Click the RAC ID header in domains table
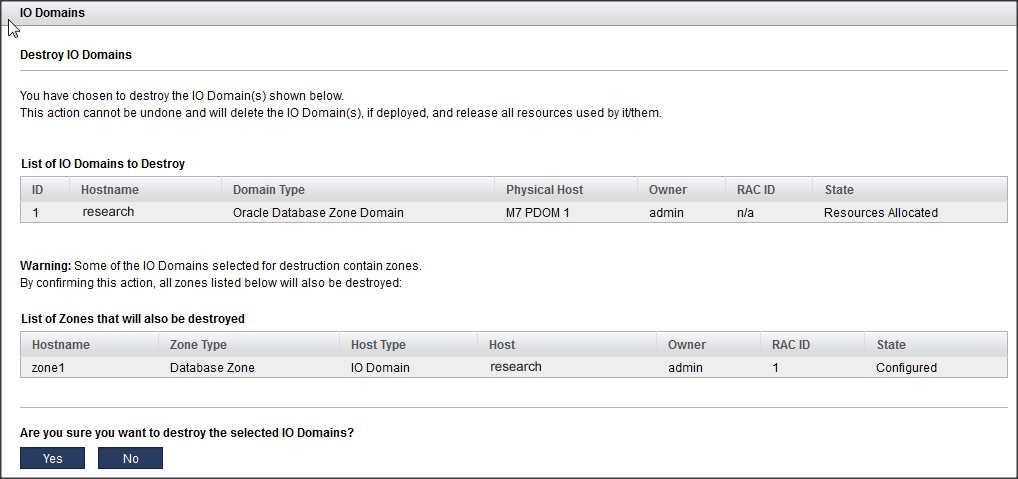The width and height of the screenshot is (1018, 479). coord(756,190)
